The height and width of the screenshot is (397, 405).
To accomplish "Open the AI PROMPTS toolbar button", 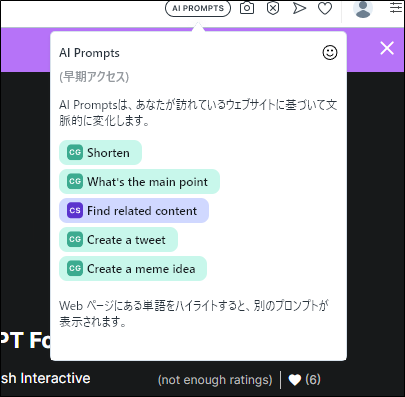I will point(198,8).
